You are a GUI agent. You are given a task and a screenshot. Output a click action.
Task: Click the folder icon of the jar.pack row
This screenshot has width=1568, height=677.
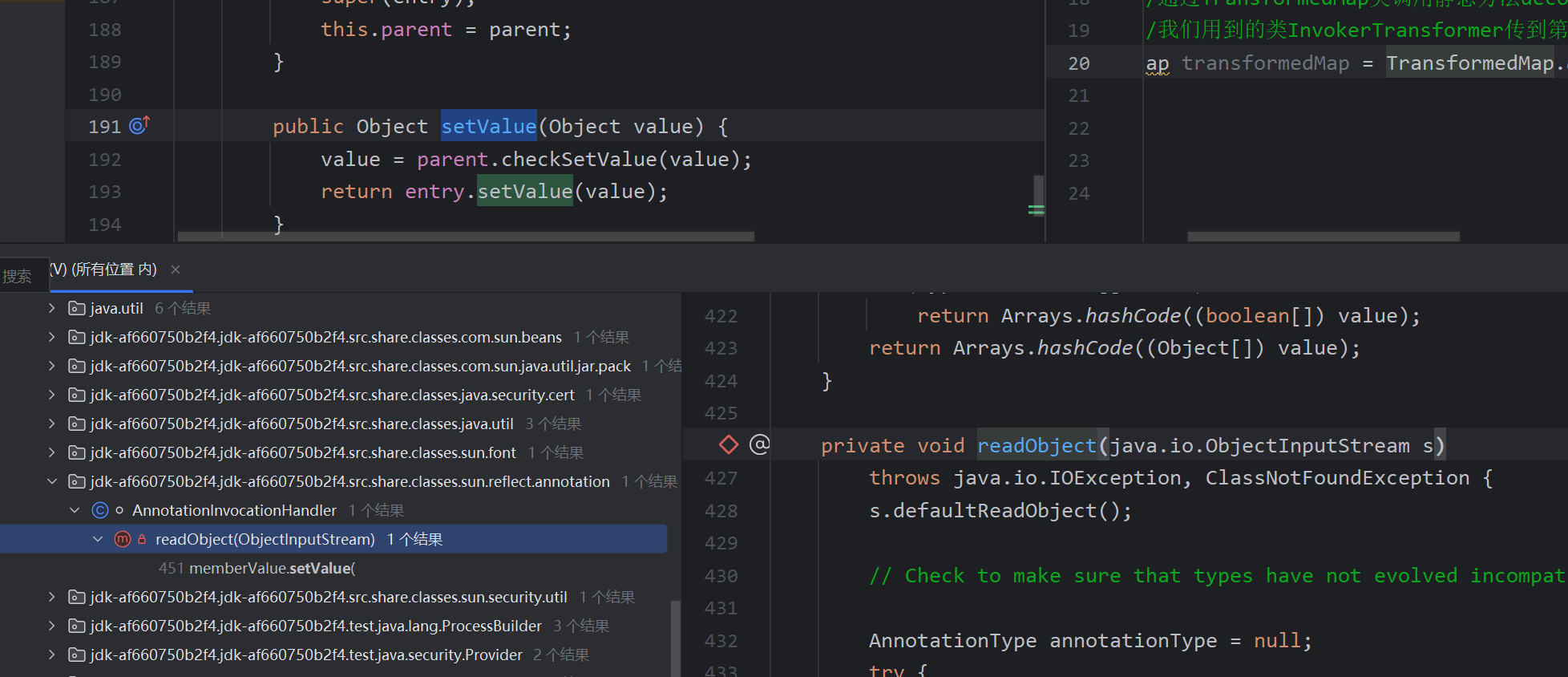[x=77, y=366]
